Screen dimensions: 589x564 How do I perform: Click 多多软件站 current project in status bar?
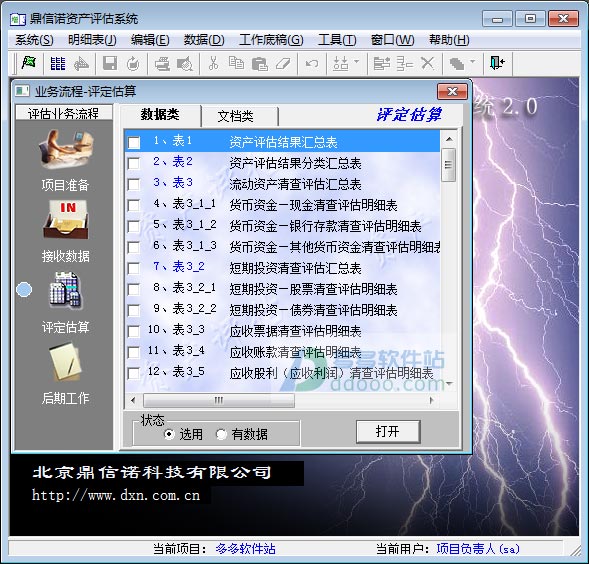[x=246, y=549]
